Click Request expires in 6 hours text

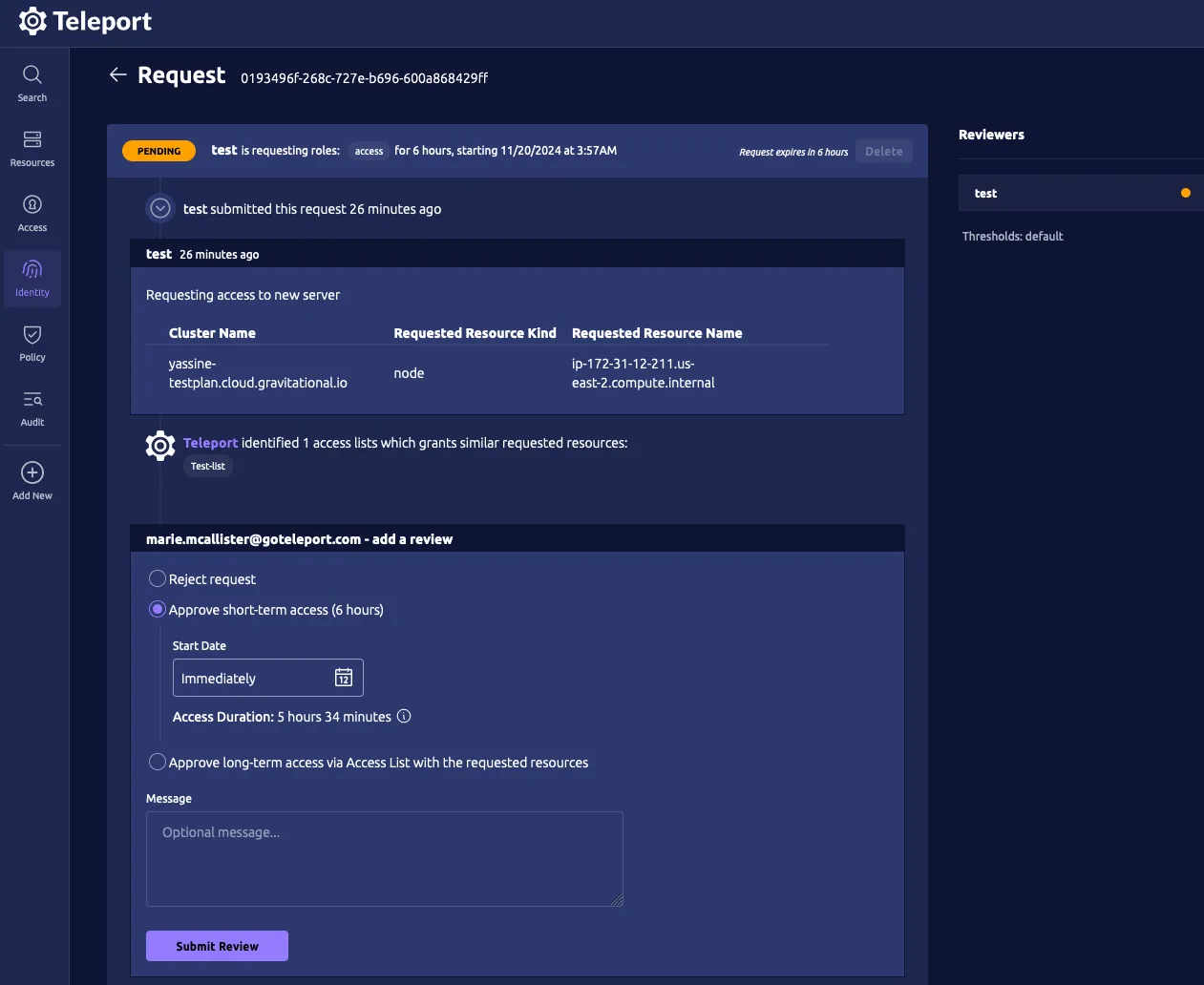pos(793,152)
